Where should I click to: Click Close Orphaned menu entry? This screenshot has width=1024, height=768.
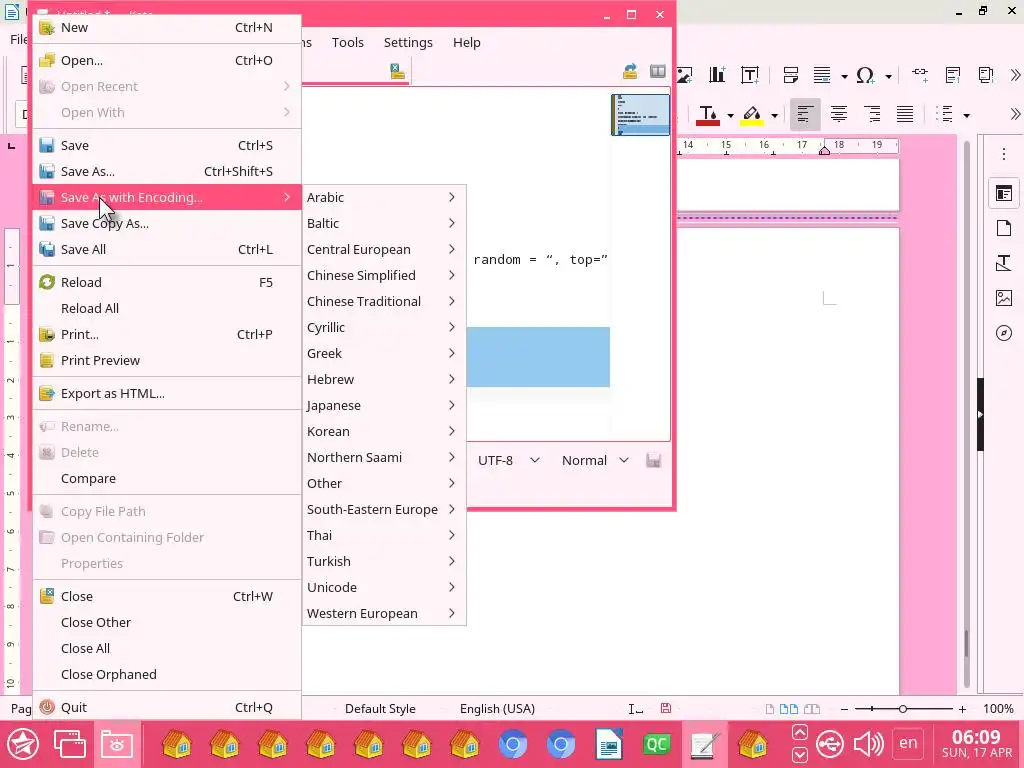(x=167, y=675)
